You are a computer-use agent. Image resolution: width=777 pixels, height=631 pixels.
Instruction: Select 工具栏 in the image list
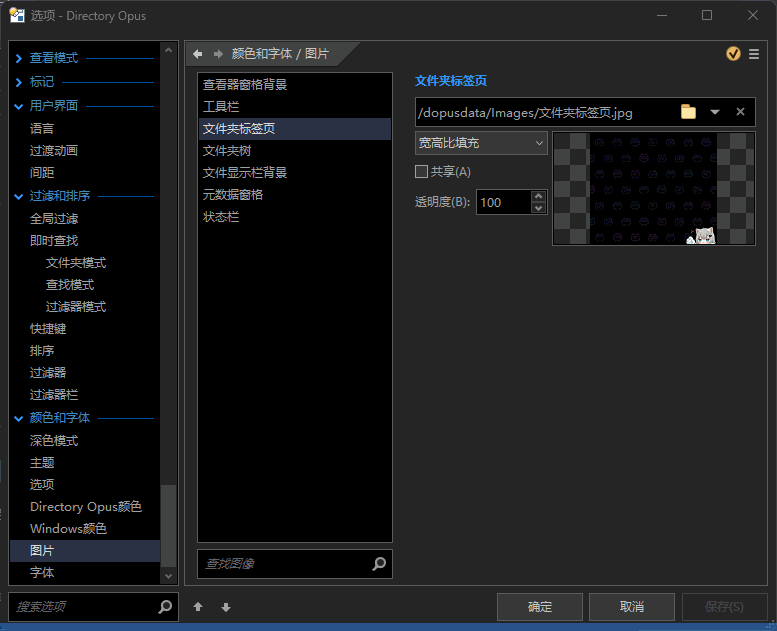(221, 106)
